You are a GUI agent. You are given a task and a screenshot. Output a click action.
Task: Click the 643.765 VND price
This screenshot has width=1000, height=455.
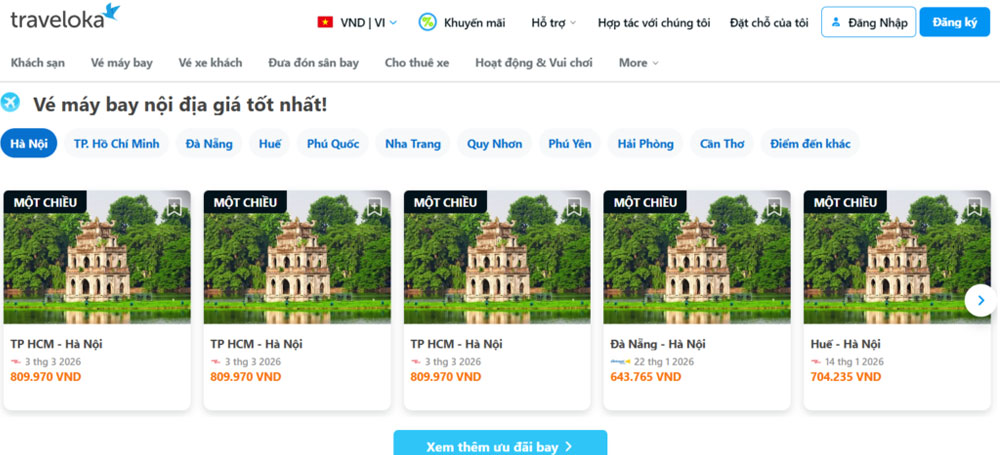(645, 377)
